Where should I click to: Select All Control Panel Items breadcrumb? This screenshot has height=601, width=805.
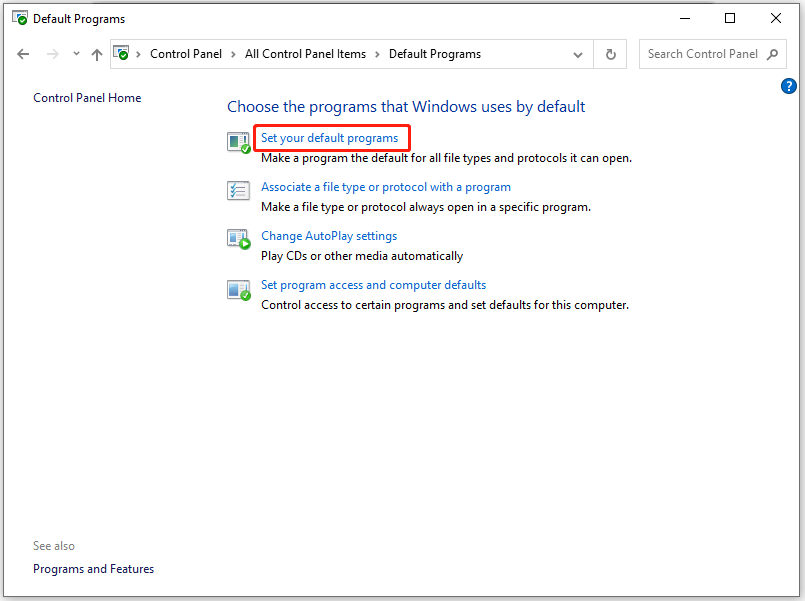(x=305, y=54)
